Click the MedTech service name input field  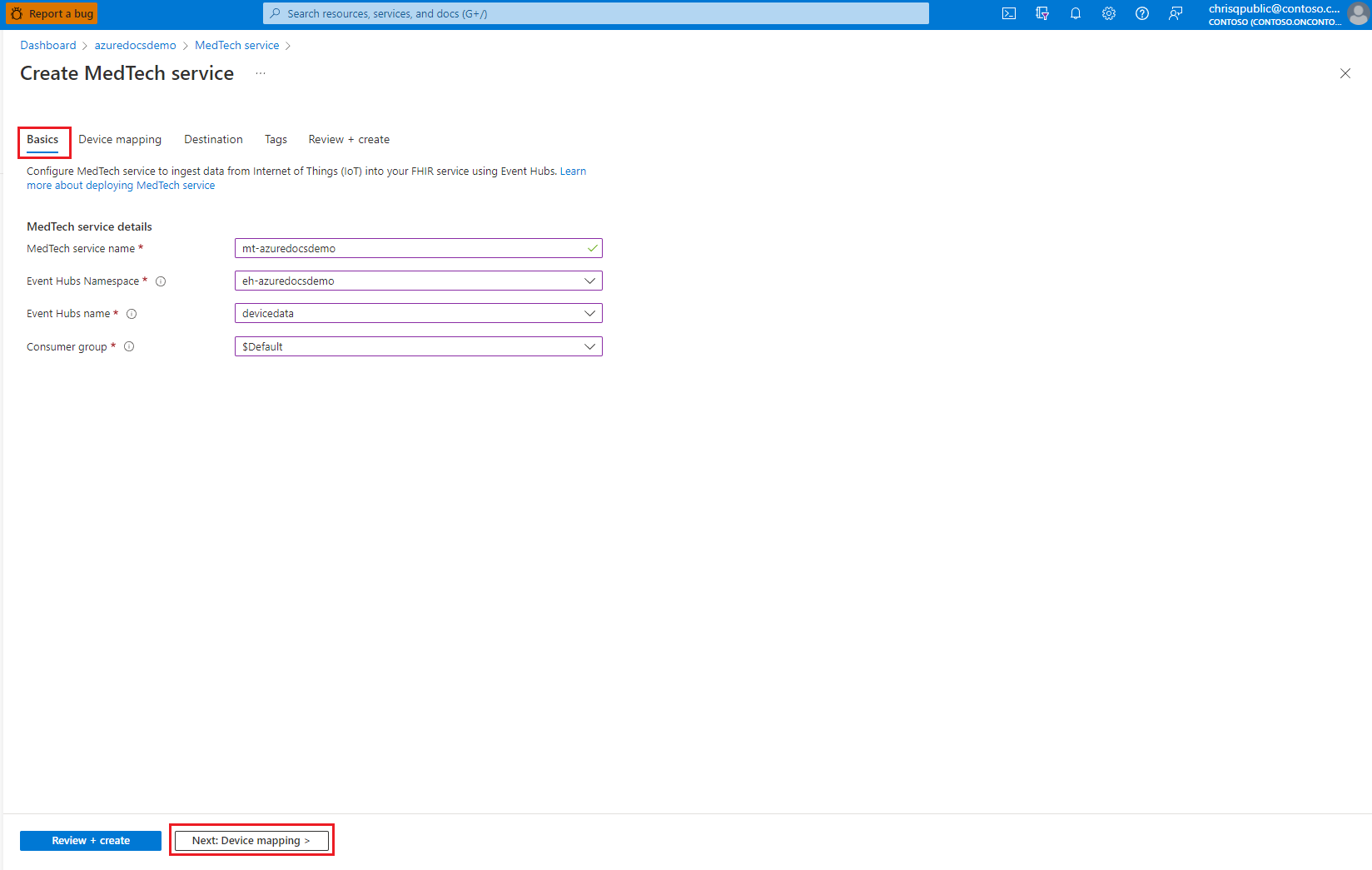[x=418, y=248]
